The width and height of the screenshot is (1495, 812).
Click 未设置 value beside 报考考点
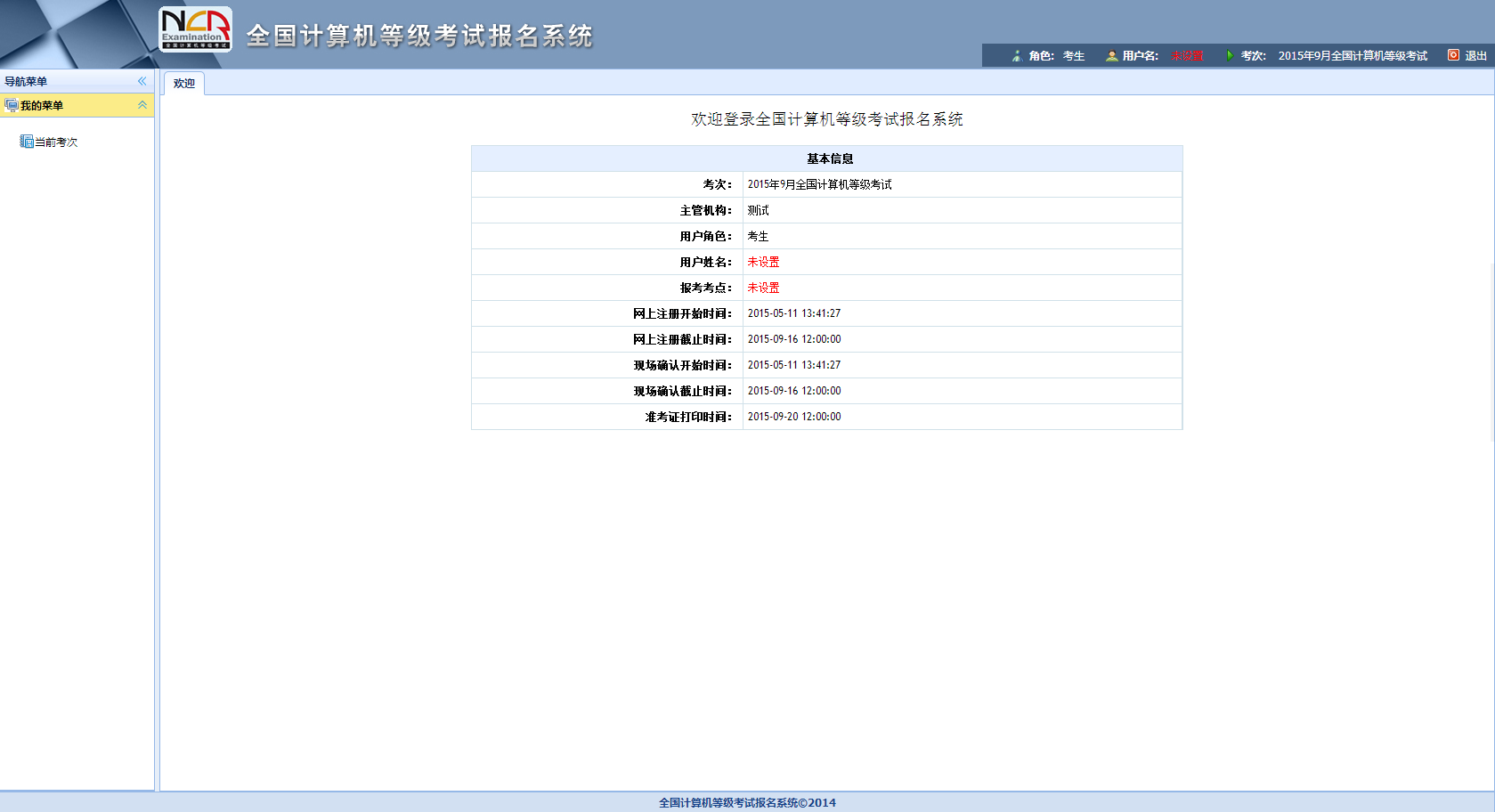(x=763, y=288)
